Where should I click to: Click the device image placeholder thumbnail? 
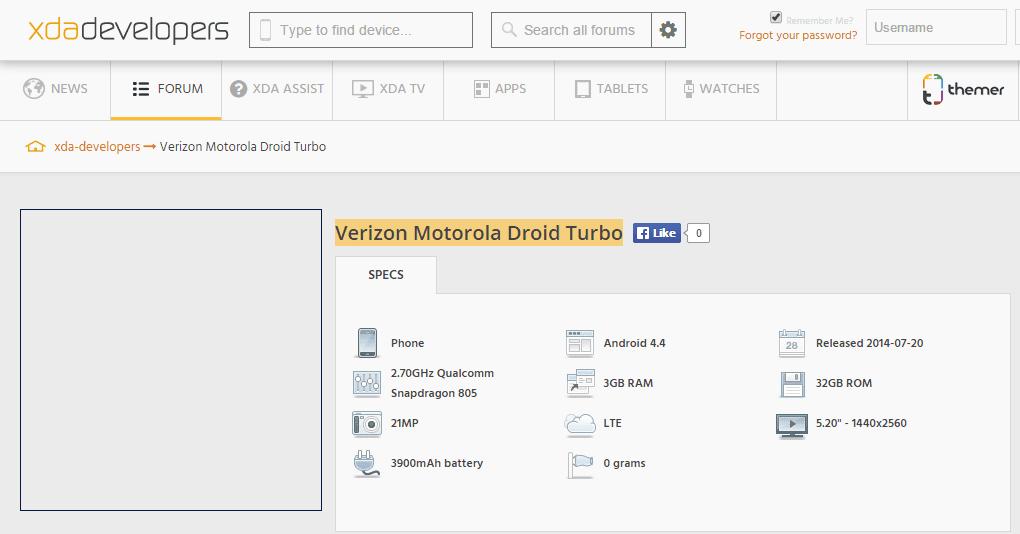pos(171,360)
